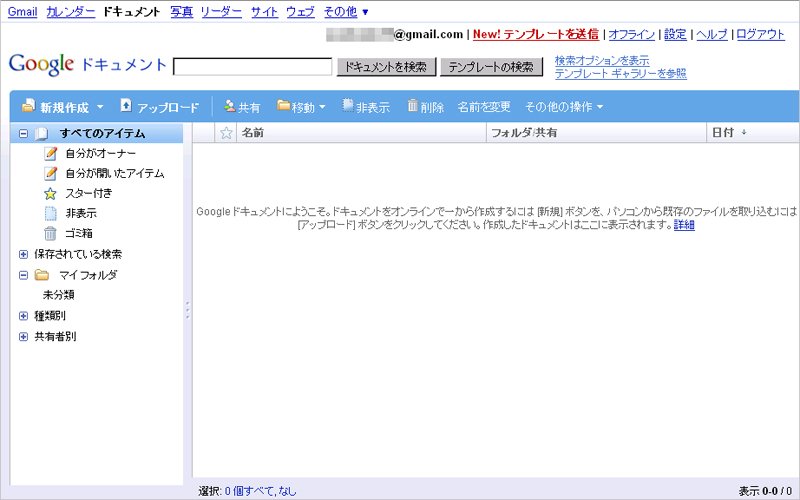Open リーダー in top navigation
800x500 pixels.
221,11
